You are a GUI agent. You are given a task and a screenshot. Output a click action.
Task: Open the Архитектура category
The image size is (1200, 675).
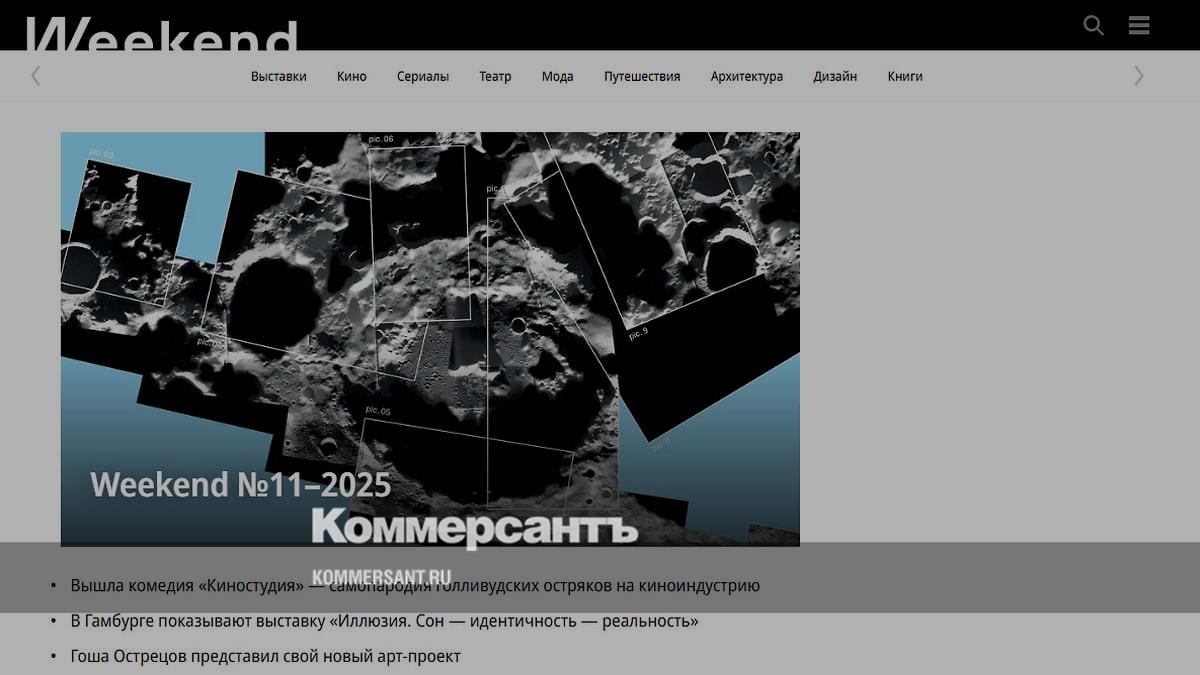click(x=746, y=76)
